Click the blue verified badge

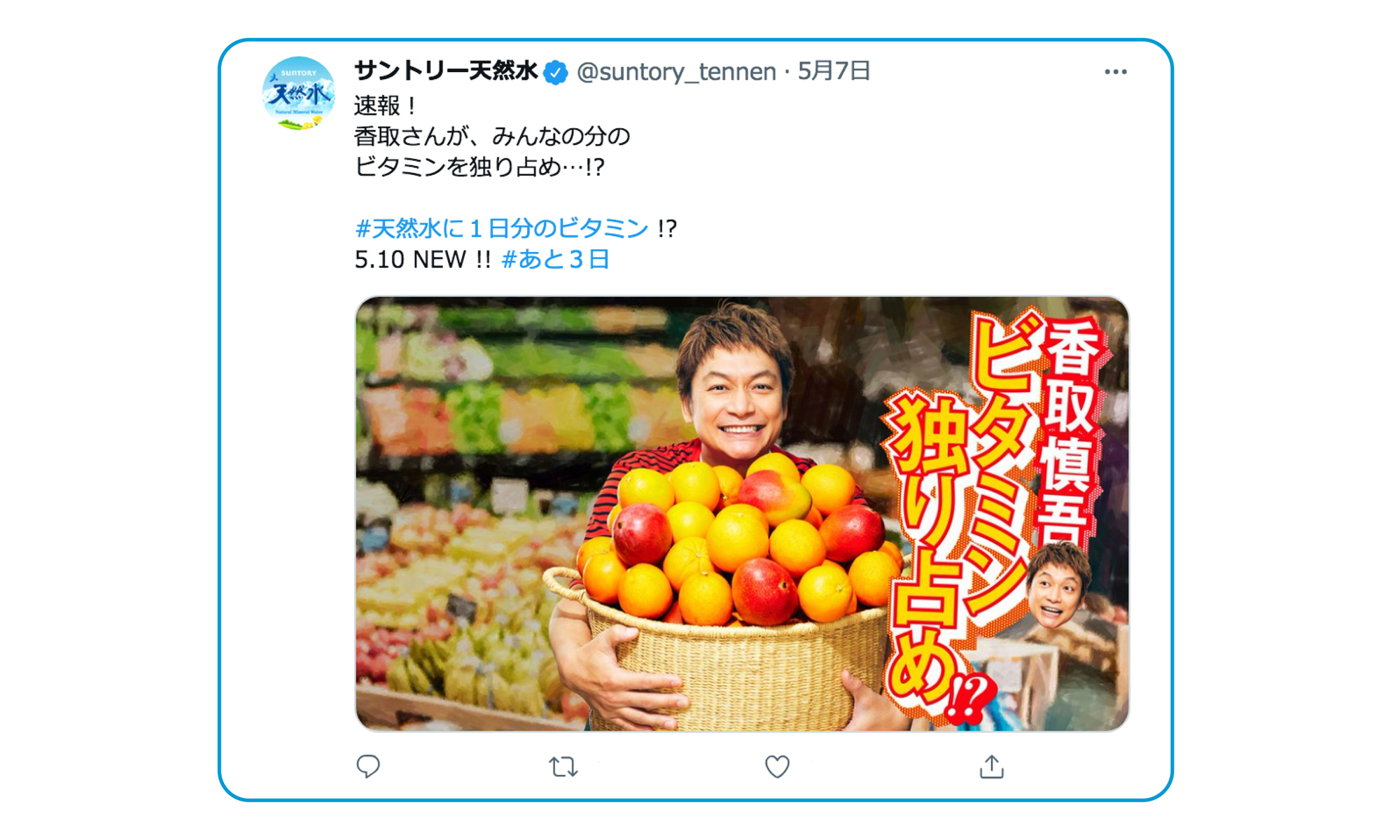click(x=556, y=72)
